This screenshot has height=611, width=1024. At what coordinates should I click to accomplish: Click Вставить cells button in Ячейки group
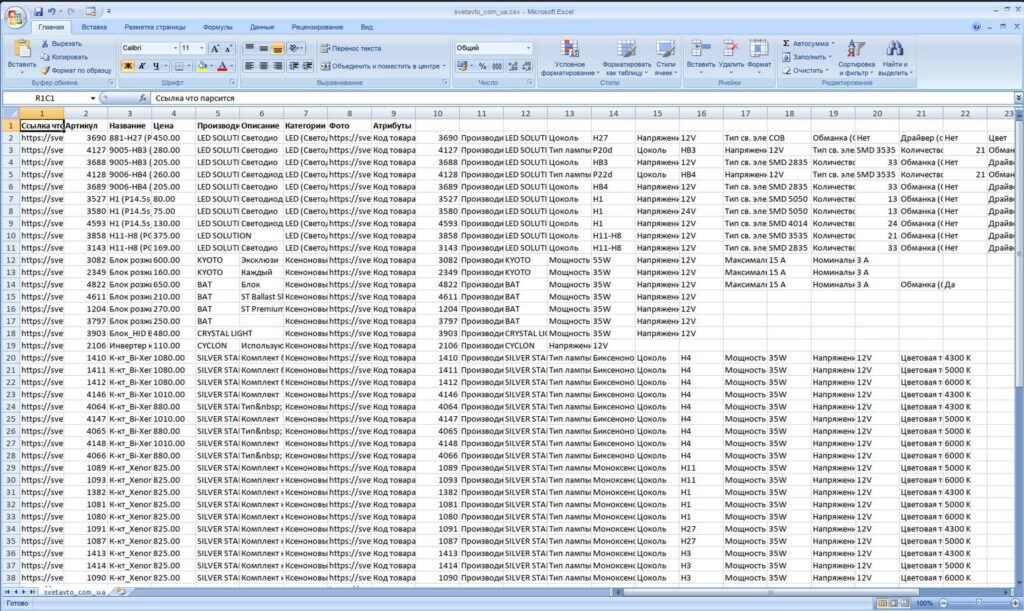tap(701, 55)
